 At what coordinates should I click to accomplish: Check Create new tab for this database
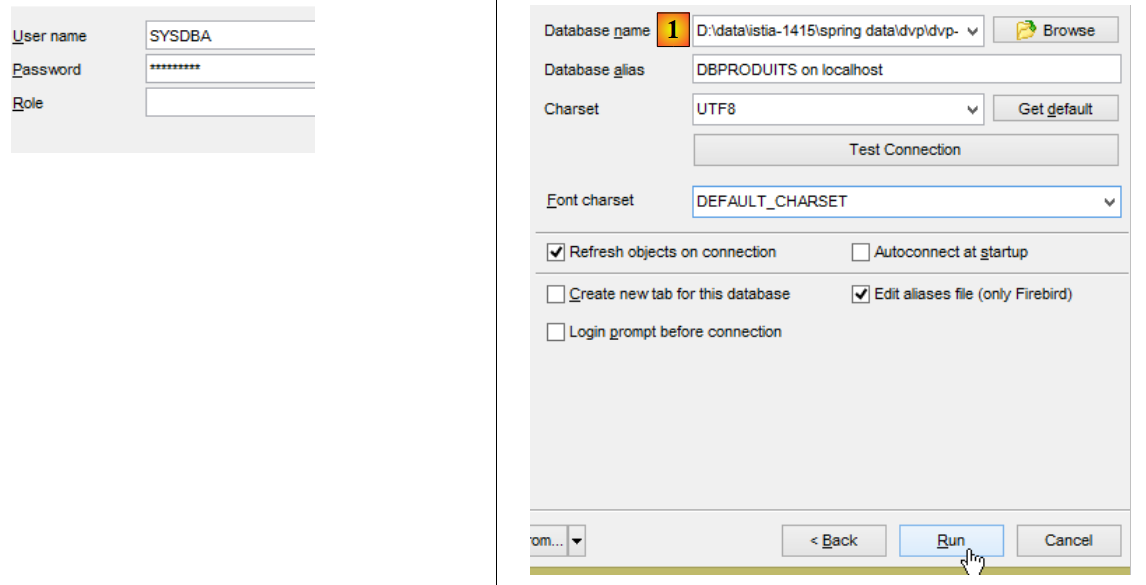pyautogui.click(x=556, y=295)
